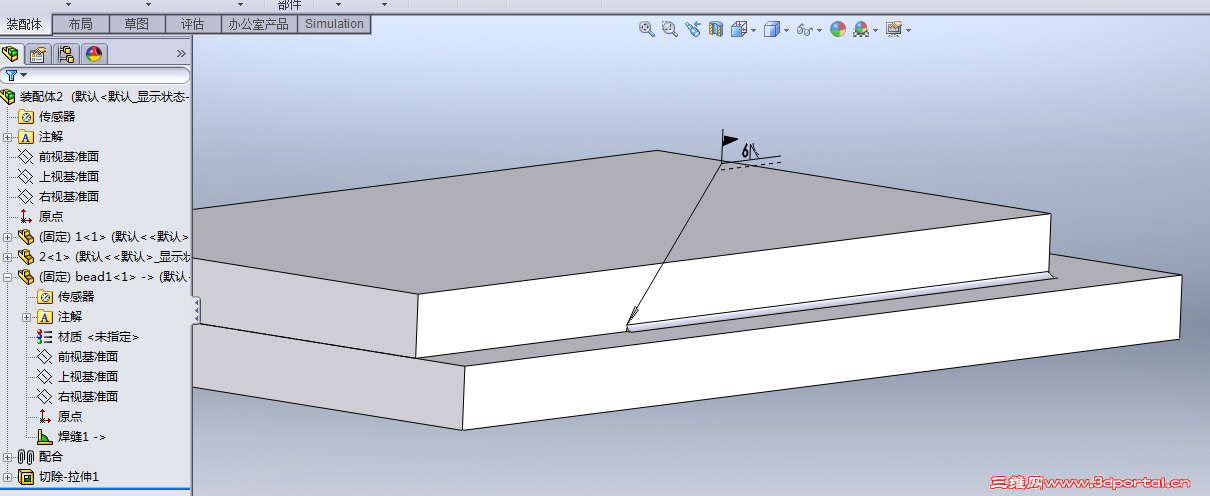This screenshot has height=496, width=1210.
Task: Select the 配合 mates folder
Action: (41, 457)
